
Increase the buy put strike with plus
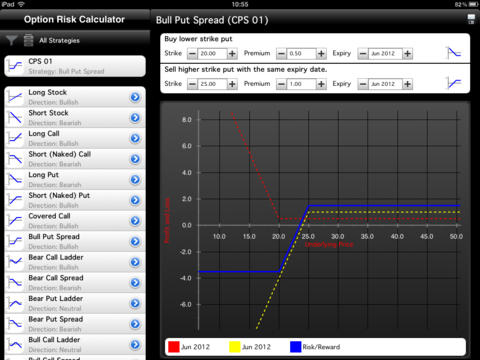(x=232, y=53)
